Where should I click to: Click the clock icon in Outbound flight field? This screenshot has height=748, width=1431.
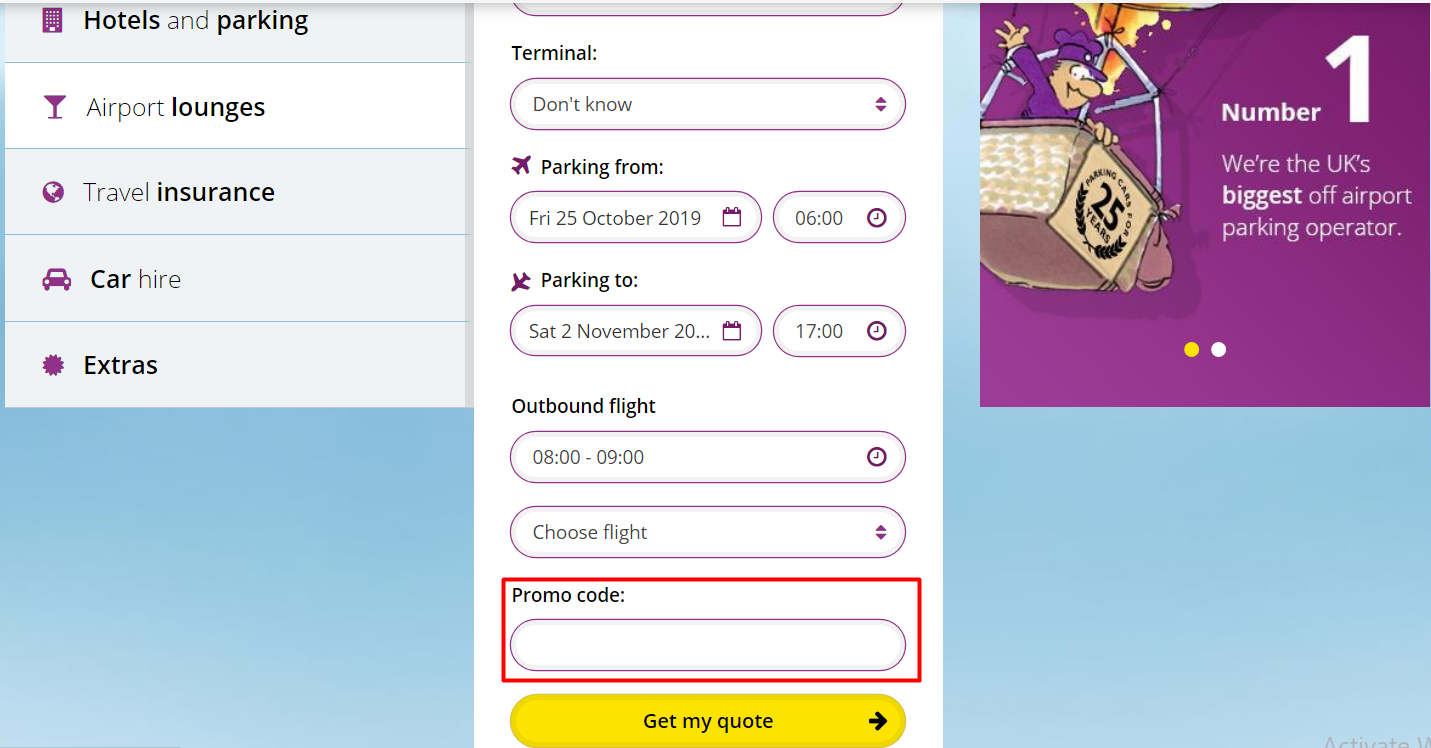[876, 456]
